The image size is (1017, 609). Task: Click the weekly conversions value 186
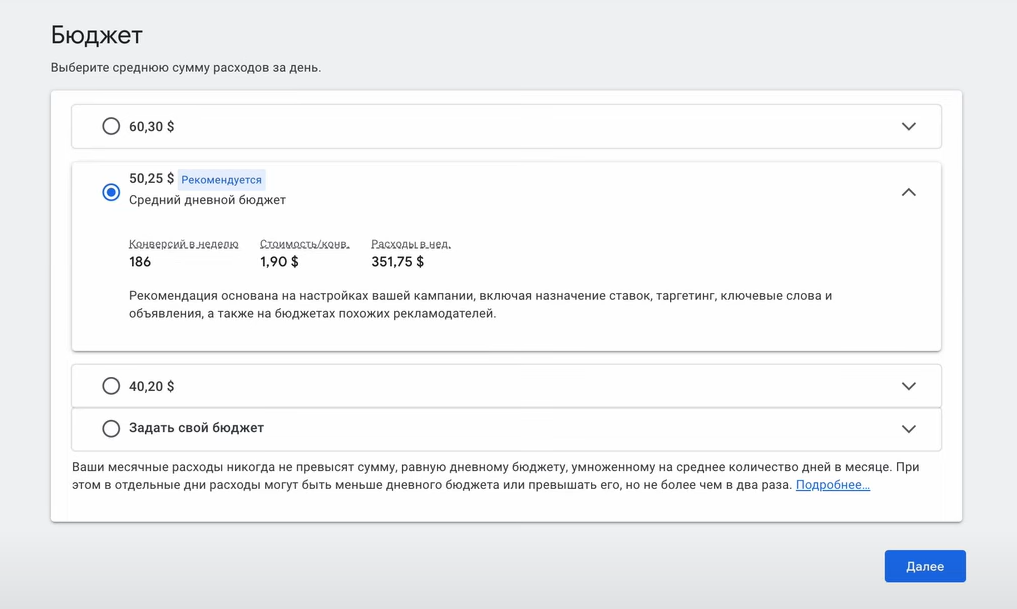point(139,262)
